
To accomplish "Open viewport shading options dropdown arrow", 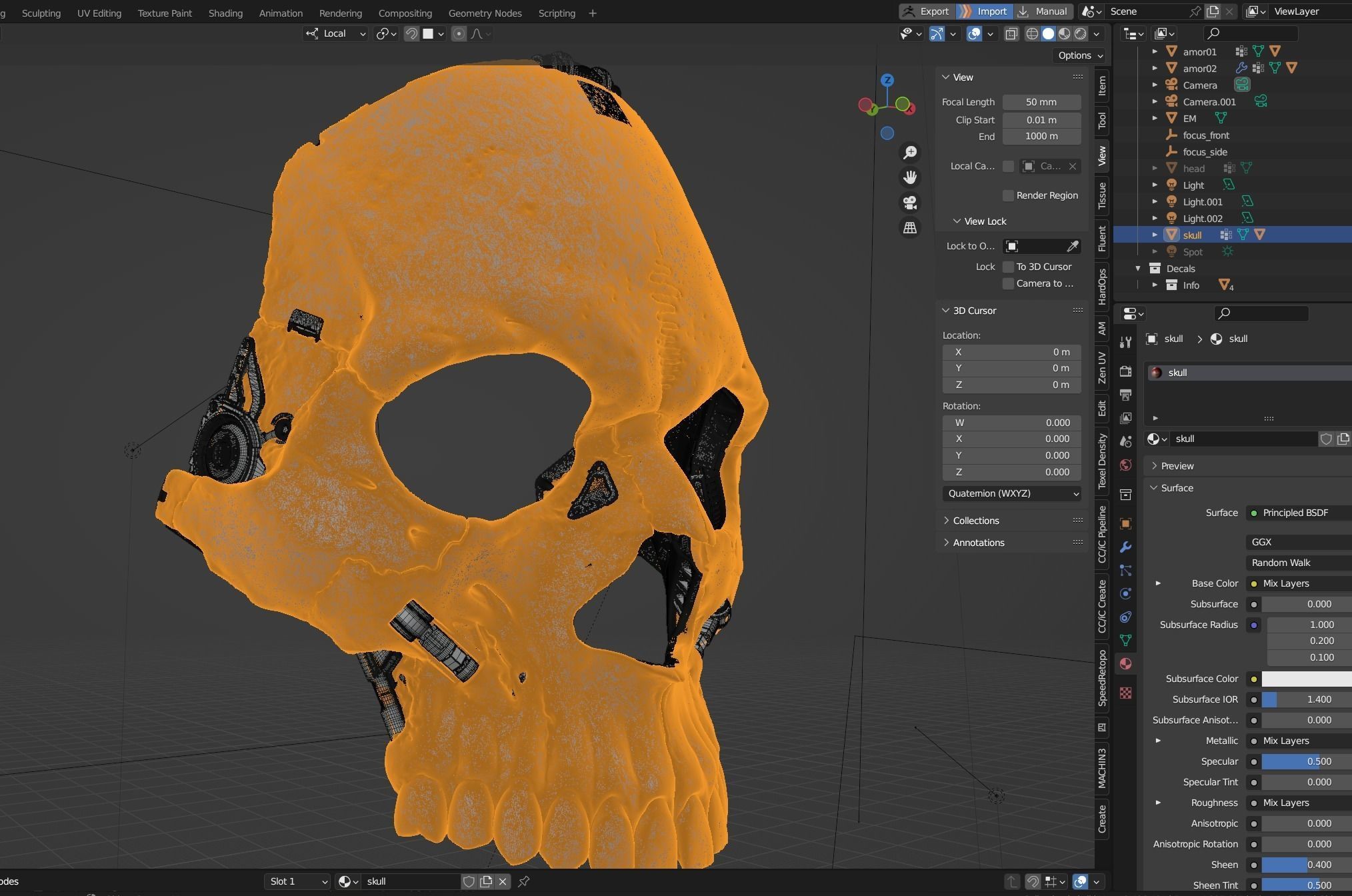I will (x=1097, y=34).
